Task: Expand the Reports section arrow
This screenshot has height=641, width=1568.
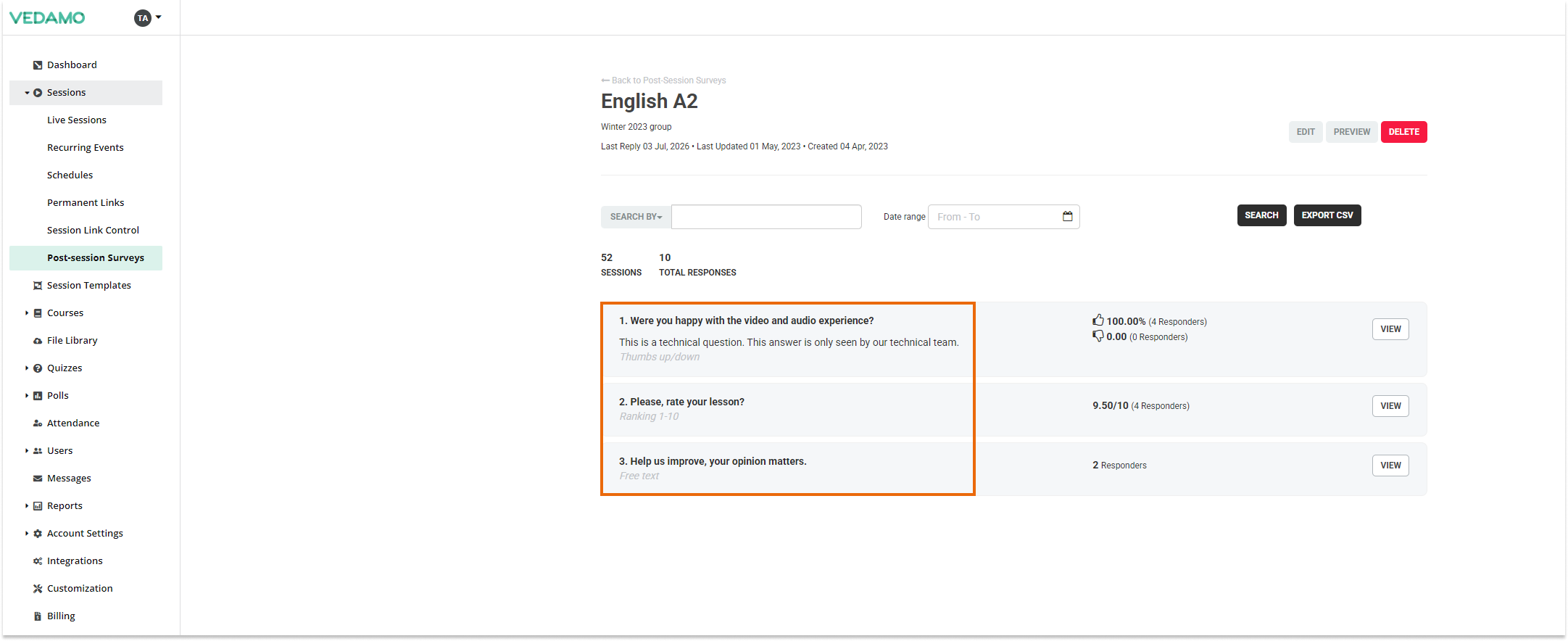Action: (27, 506)
